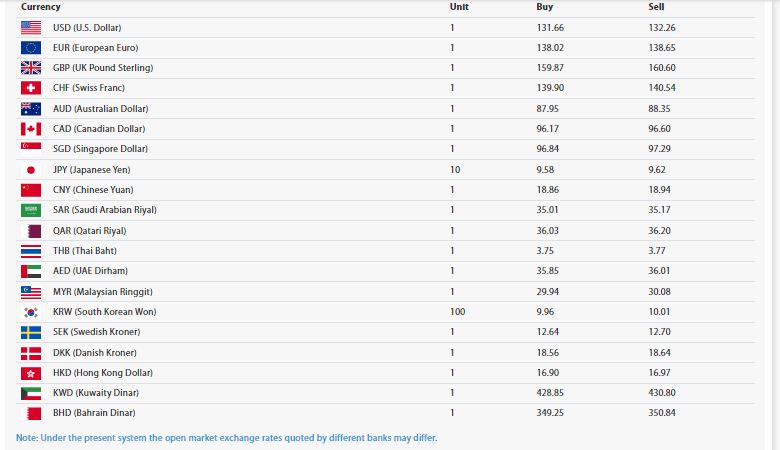Viewport: 780px width, 450px height.
Task: Select the USD (U.S. Dollar) label
Action: tap(87, 27)
